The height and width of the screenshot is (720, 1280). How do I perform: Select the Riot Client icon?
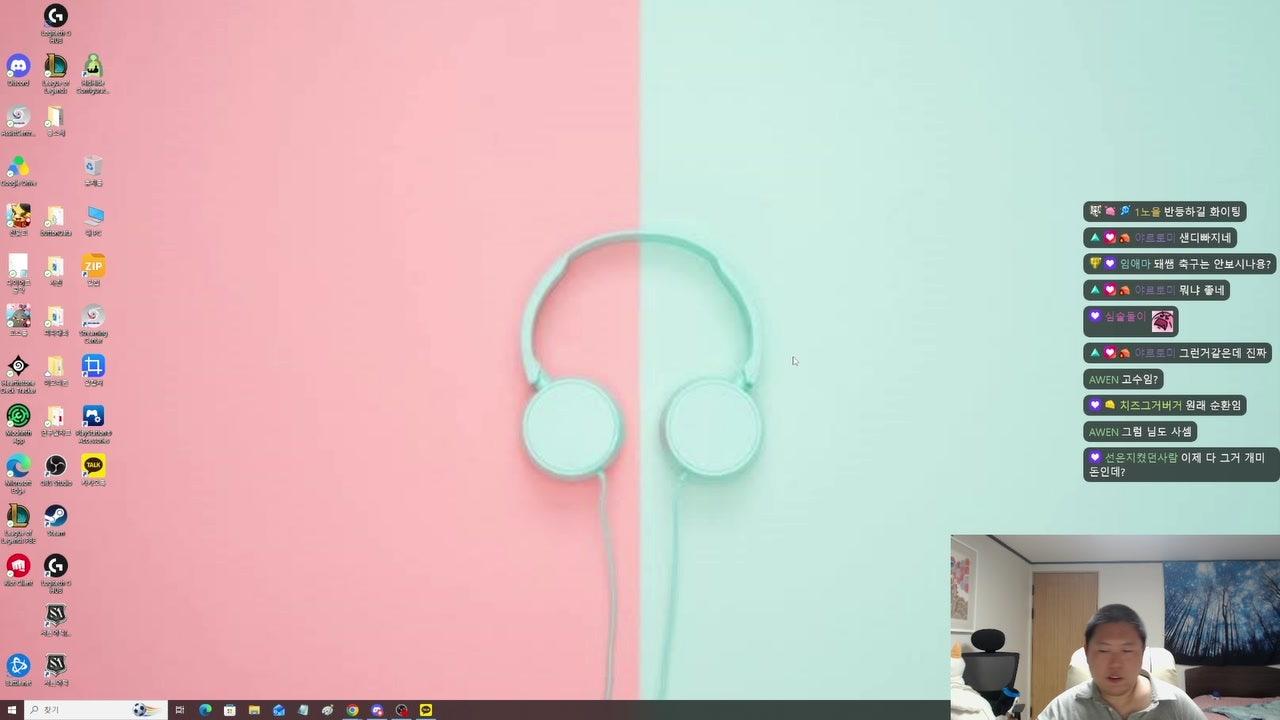click(x=18, y=570)
